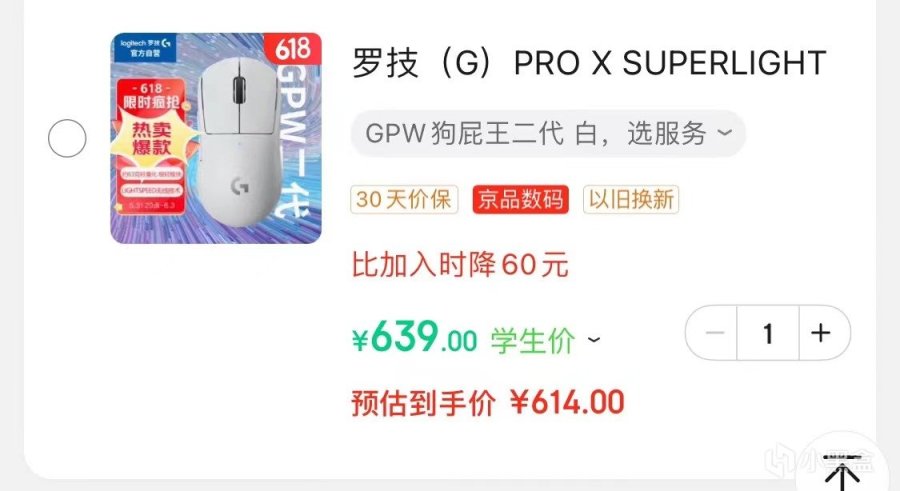Image resolution: width=900 pixels, height=491 pixels.
Task: Open the GPW mouse product thumbnail
Action: pyautogui.click(x=216, y=138)
